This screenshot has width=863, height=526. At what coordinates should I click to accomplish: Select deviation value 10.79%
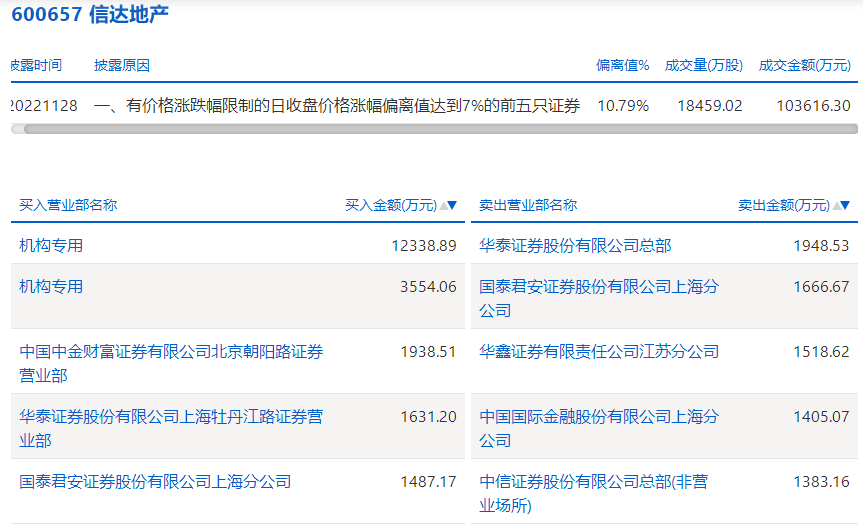[x=623, y=106]
